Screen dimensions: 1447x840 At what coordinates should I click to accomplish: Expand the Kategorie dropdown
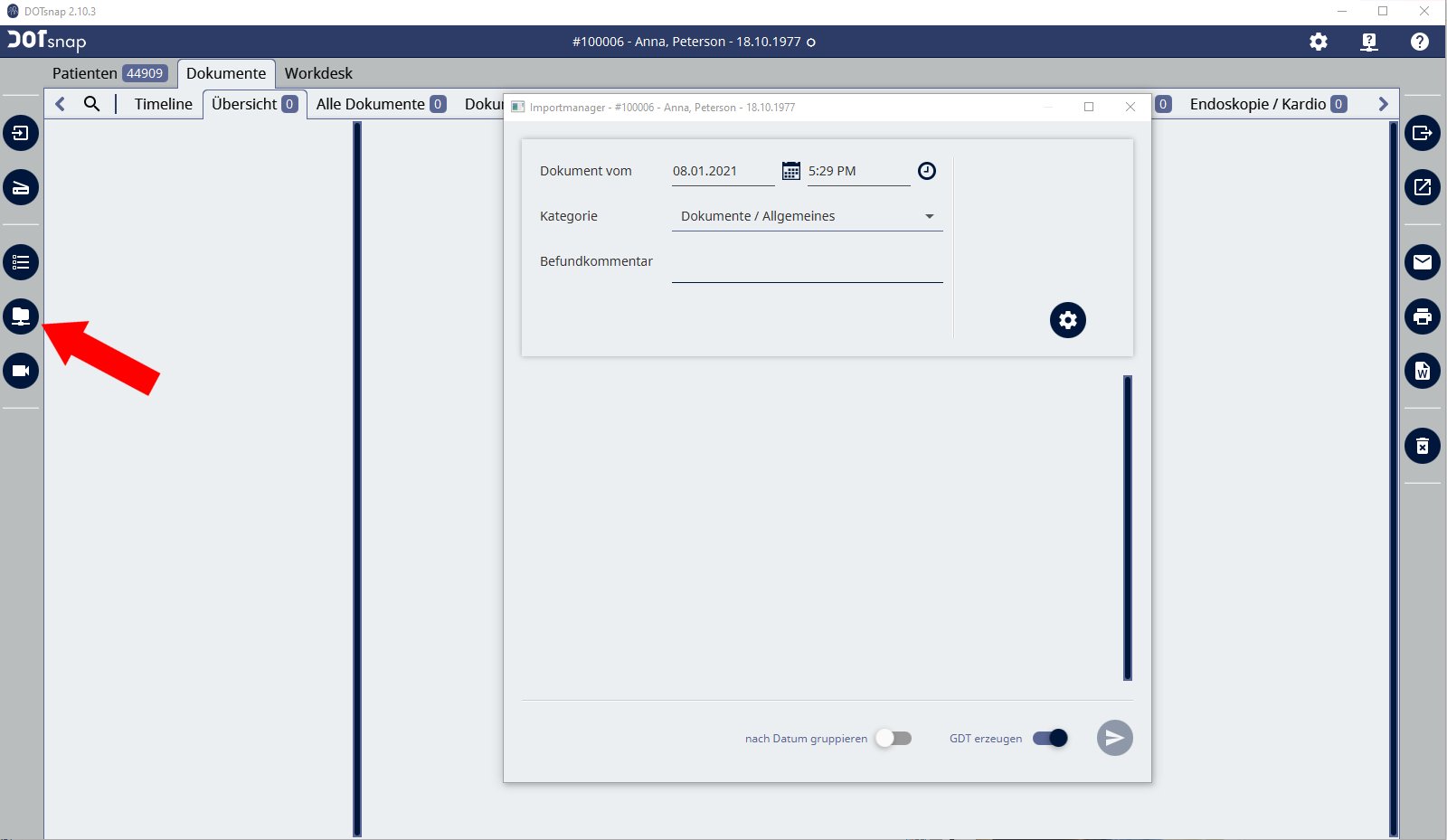tap(929, 216)
